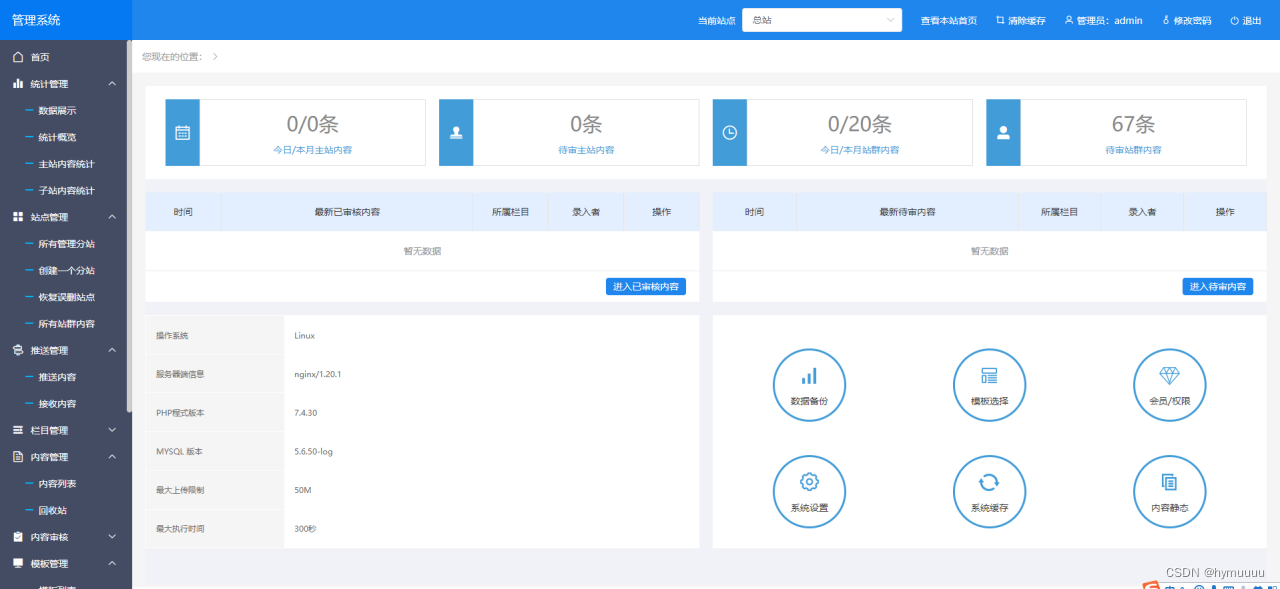Viewport: 1280px width, 589px height.
Task: Collapse the 推送管理 menu chevron
Action: [112, 350]
